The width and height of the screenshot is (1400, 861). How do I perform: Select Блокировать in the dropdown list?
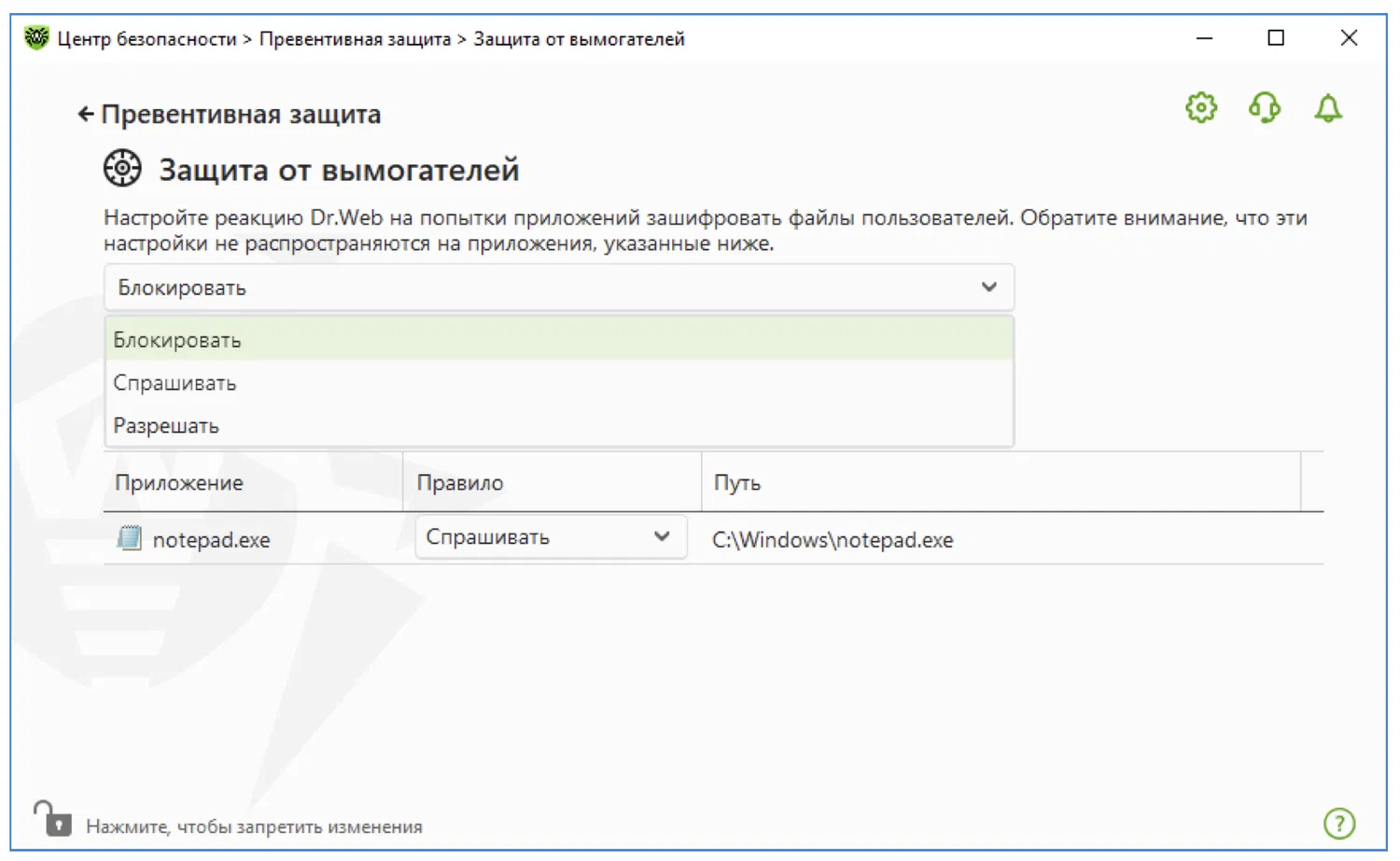point(559,340)
